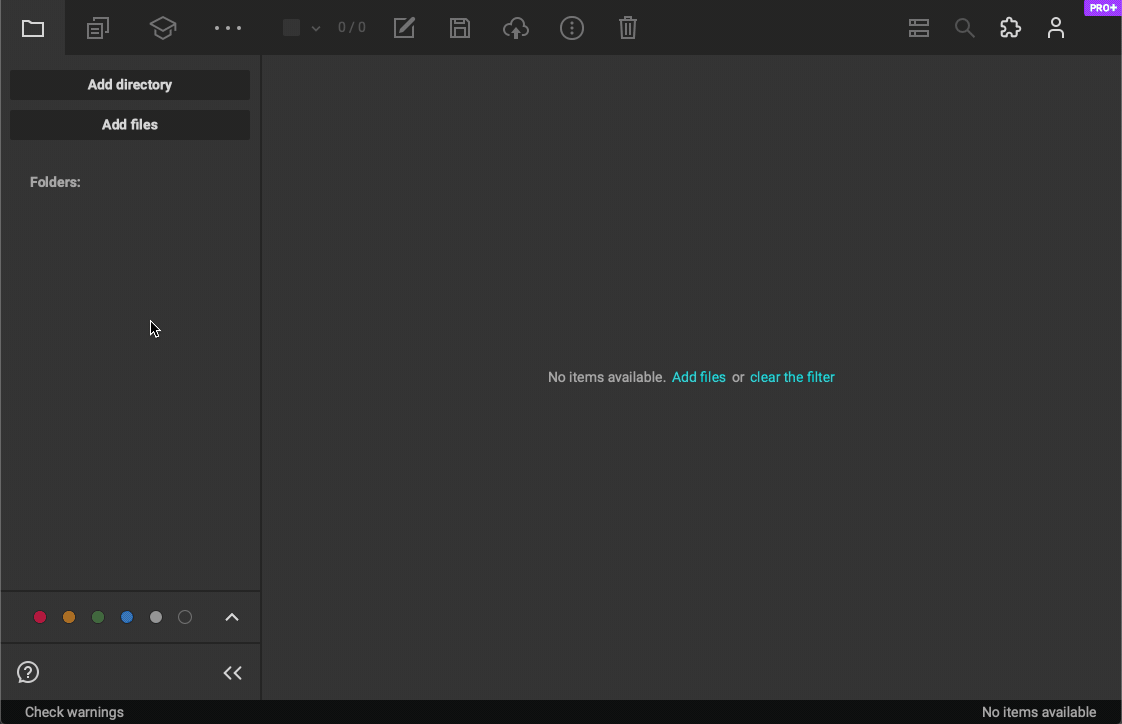
Task: Select the red color label swatch
Action: (40, 617)
